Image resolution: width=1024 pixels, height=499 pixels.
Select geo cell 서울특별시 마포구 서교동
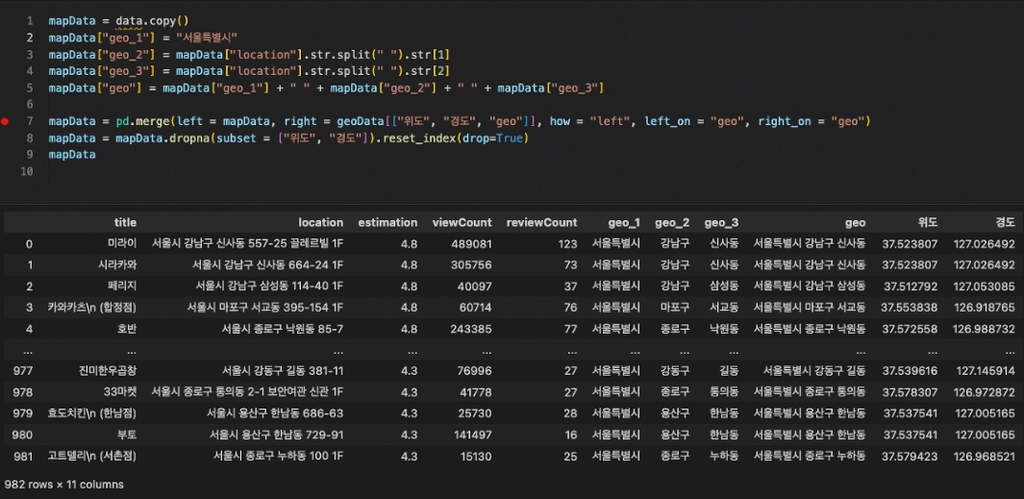point(810,307)
